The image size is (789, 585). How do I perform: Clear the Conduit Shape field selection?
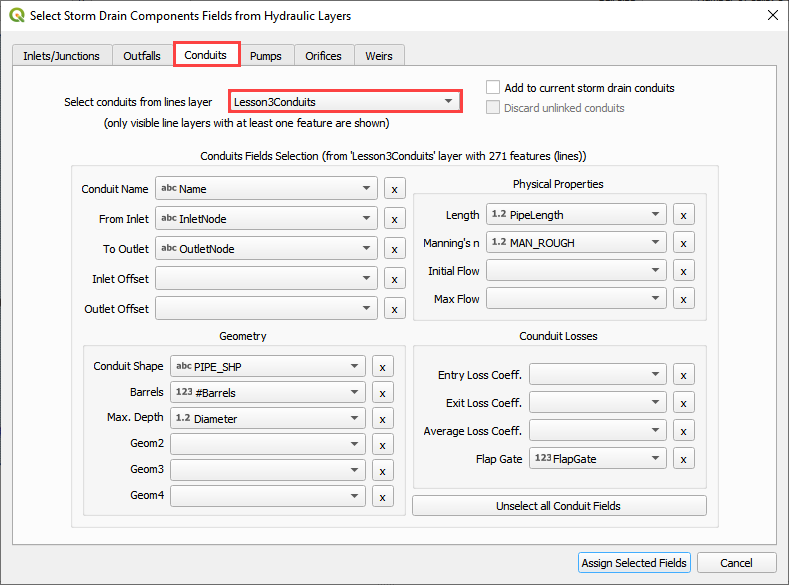(x=382, y=367)
